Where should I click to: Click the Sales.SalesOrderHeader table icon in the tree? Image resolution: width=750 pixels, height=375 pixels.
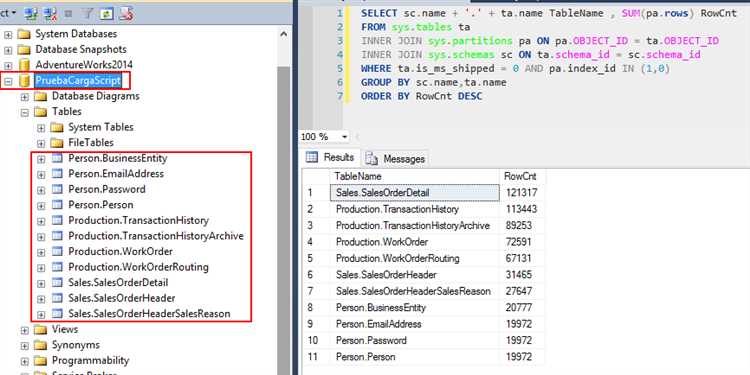pyautogui.click(x=57, y=298)
